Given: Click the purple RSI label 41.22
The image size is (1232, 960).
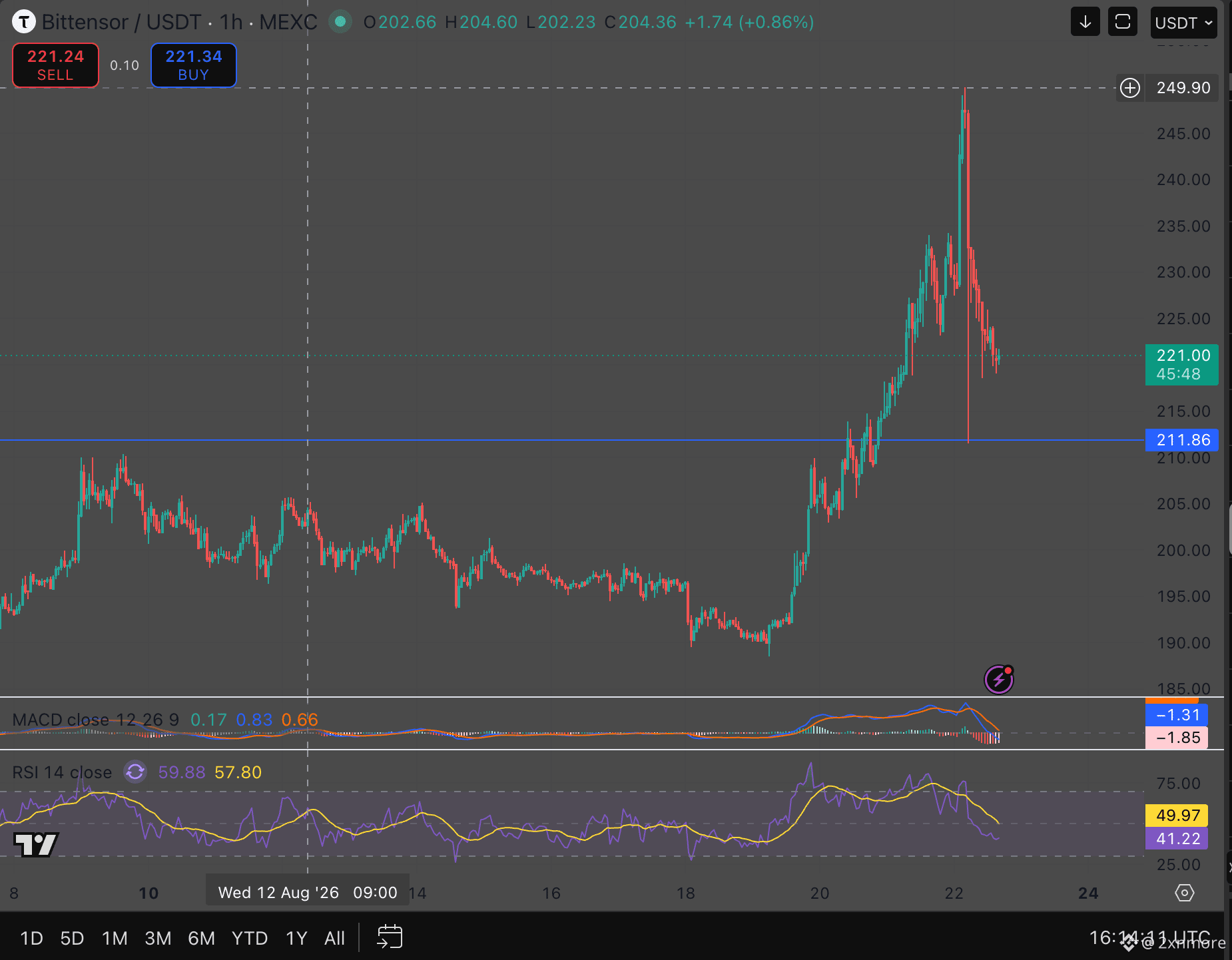Looking at the screenshot, I should pyautogui.click(x=1177, y=839).
